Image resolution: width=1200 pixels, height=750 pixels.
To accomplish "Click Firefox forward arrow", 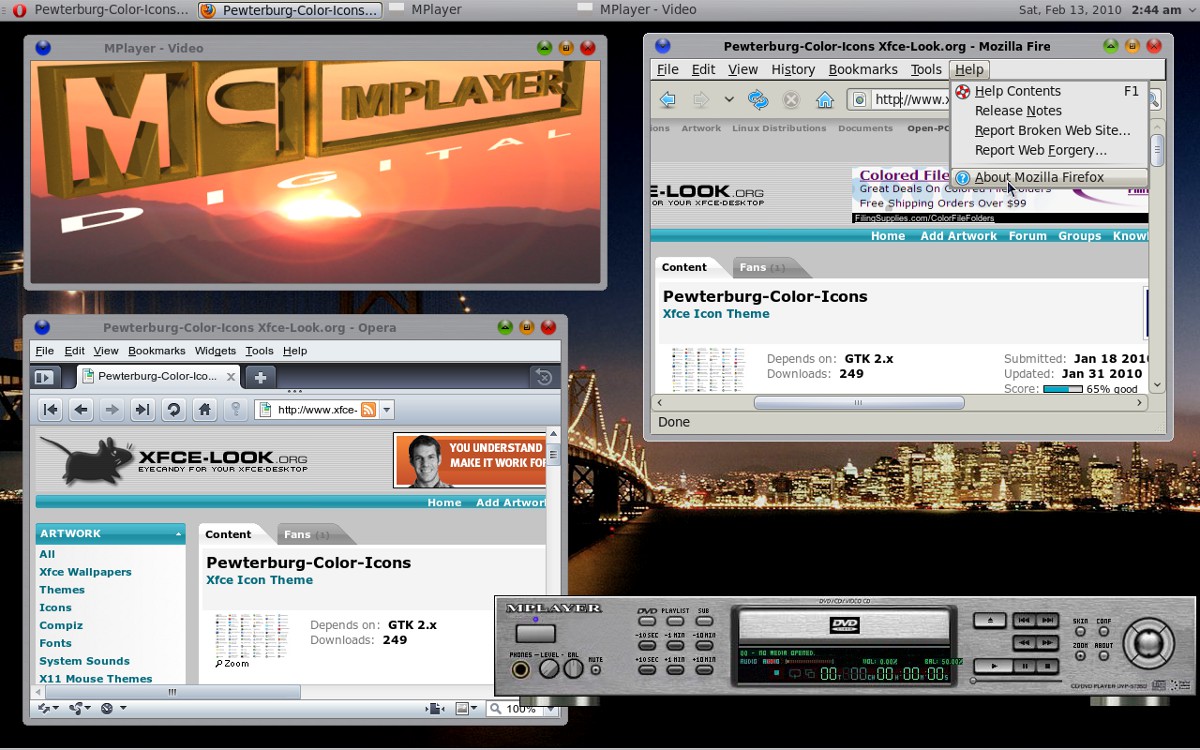I will point(701,99).
